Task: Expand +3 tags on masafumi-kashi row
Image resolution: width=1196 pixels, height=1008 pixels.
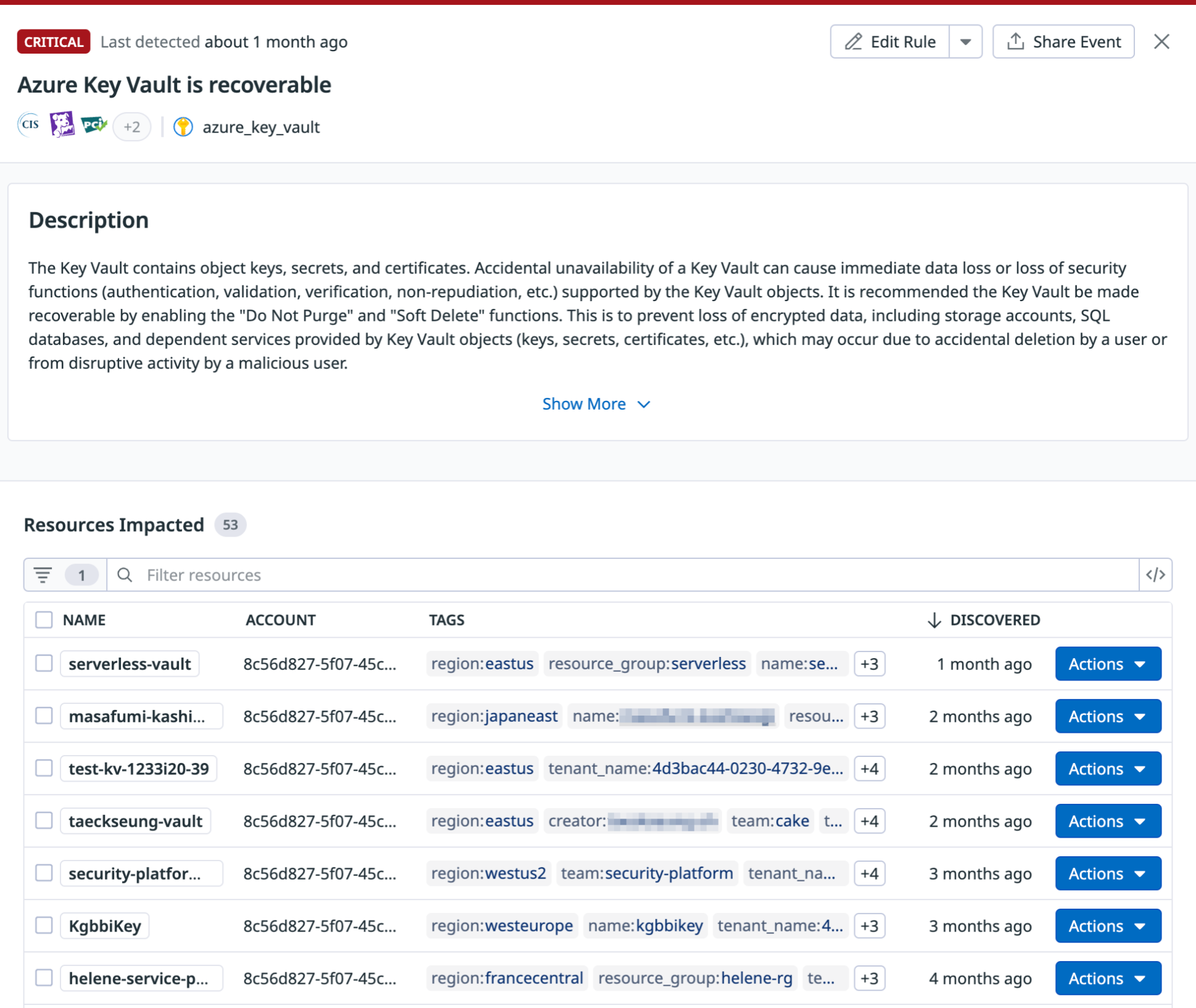Action: point(869,716)
